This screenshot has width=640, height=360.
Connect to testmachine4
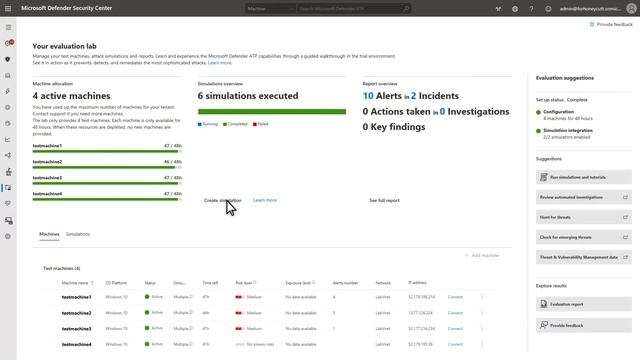455,344
